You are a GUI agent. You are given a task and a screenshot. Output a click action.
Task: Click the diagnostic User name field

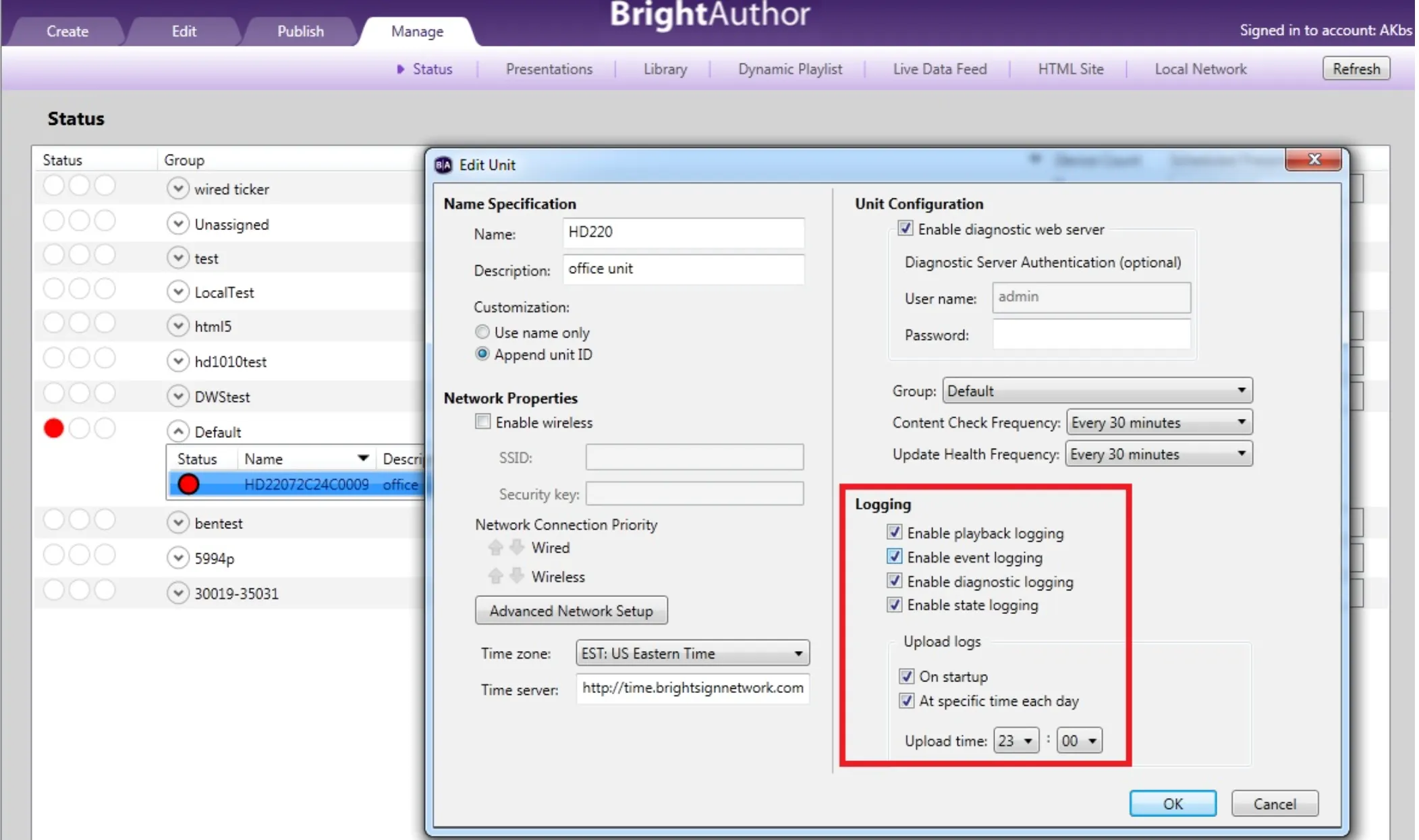coord(1091,297)
